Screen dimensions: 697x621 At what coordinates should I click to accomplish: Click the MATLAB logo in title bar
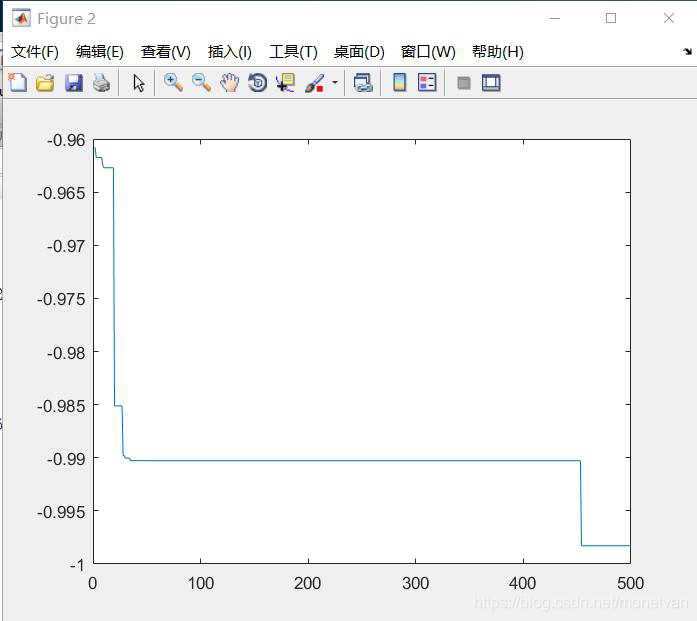21,19
